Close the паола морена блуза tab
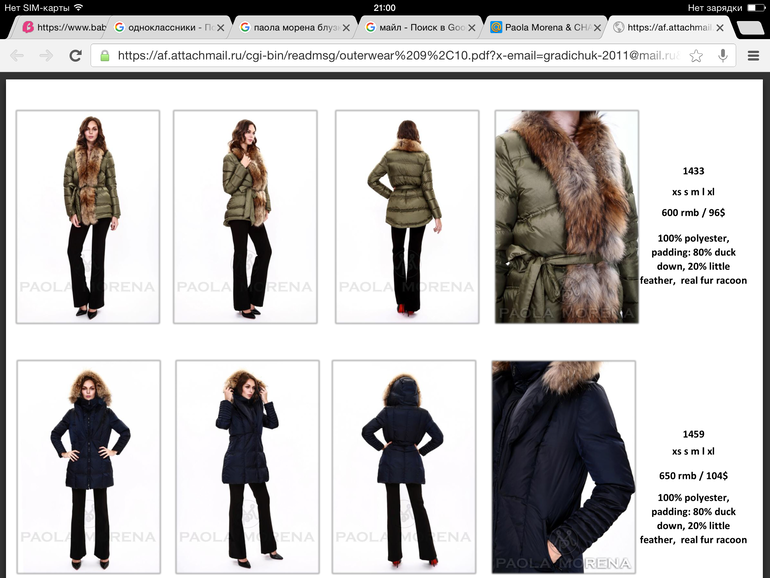Screen dimensions: 770x578 [346, 28]
